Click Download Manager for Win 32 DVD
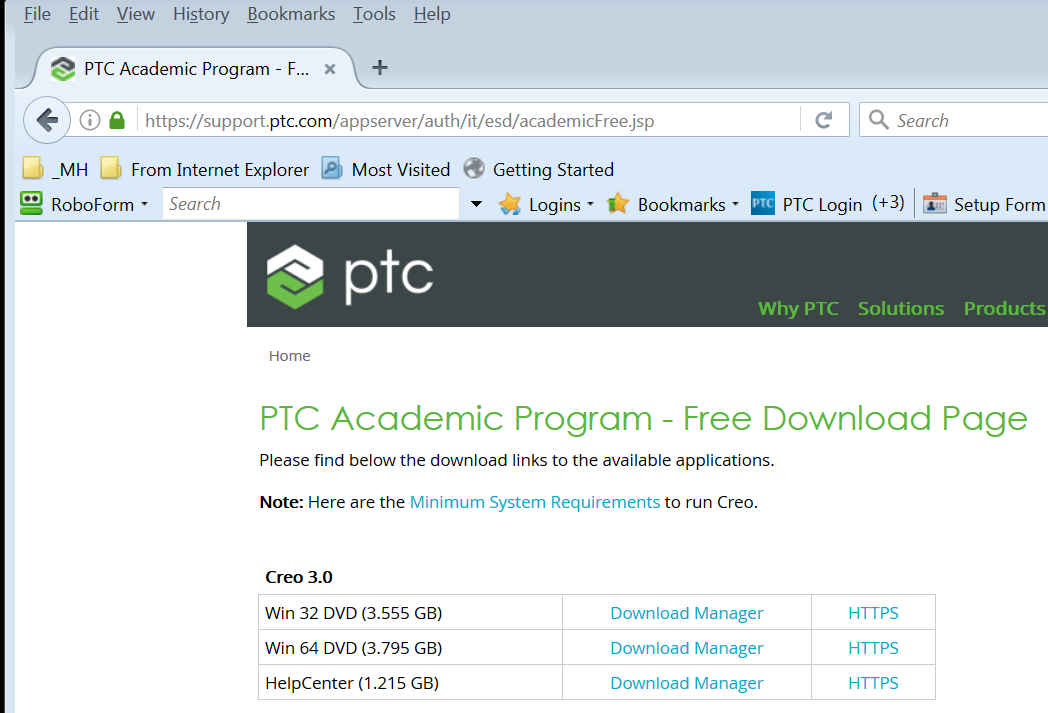1048x713 pixels. click(686, 613)
